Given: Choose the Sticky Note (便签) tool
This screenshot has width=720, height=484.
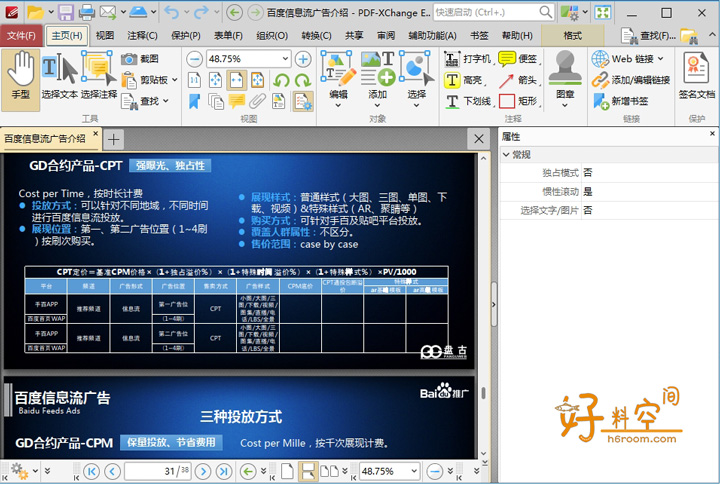Looking at the screenshot, I should pos(518,59).
